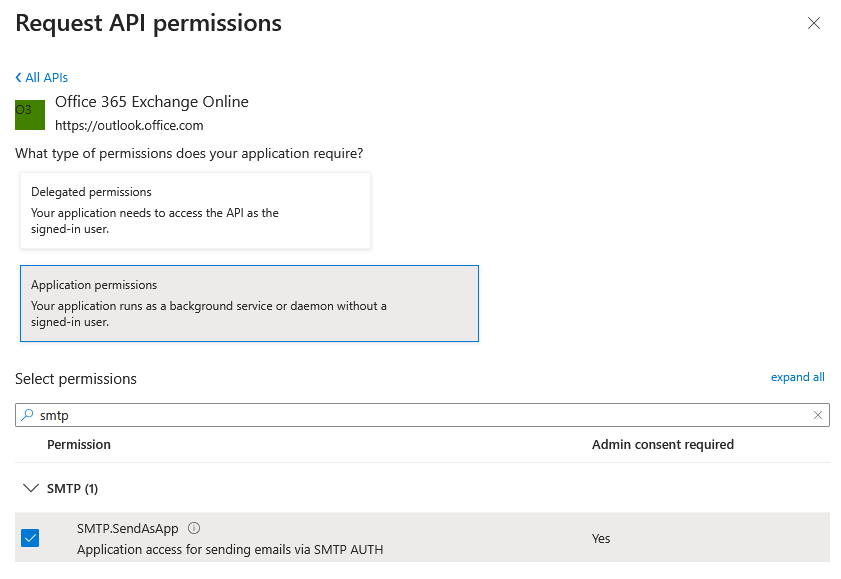
Task: Click the Yes admin consent value
Action: pyautogui.click(x=600, y=538)
